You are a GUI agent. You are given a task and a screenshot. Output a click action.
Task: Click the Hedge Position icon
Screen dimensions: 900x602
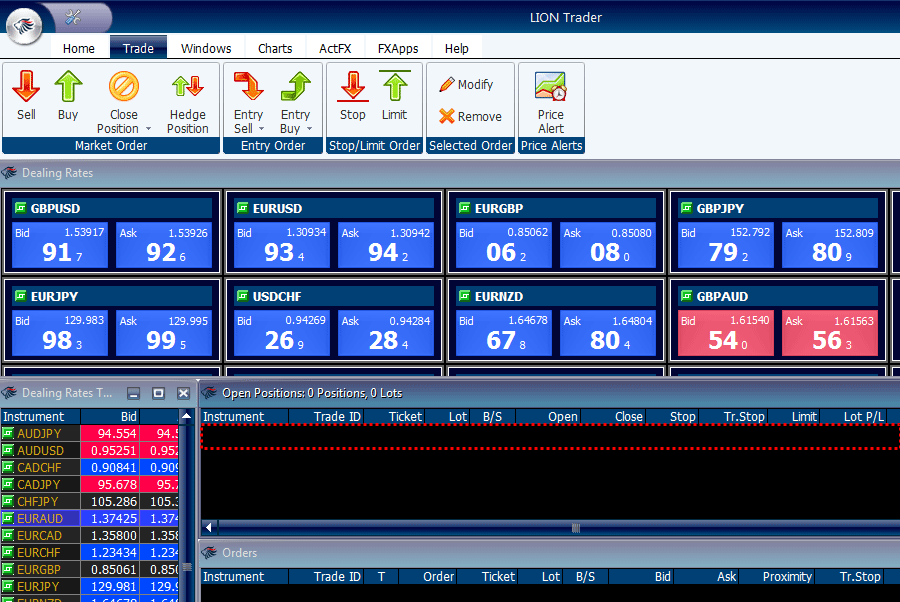coord(188,87)
